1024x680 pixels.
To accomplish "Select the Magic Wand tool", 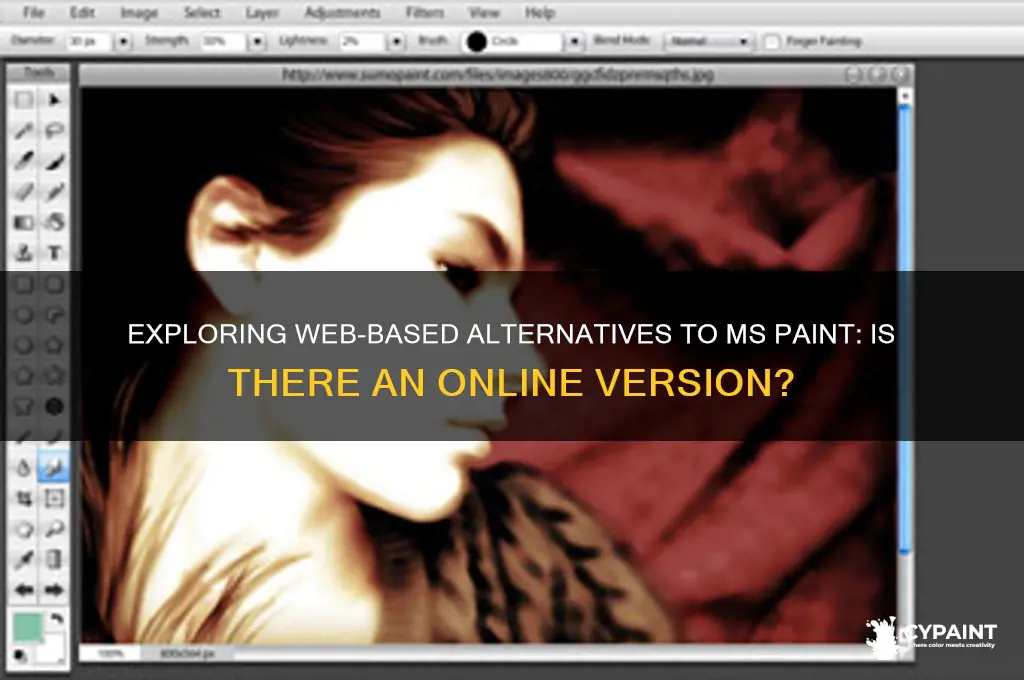I will [x=24, y=131].
